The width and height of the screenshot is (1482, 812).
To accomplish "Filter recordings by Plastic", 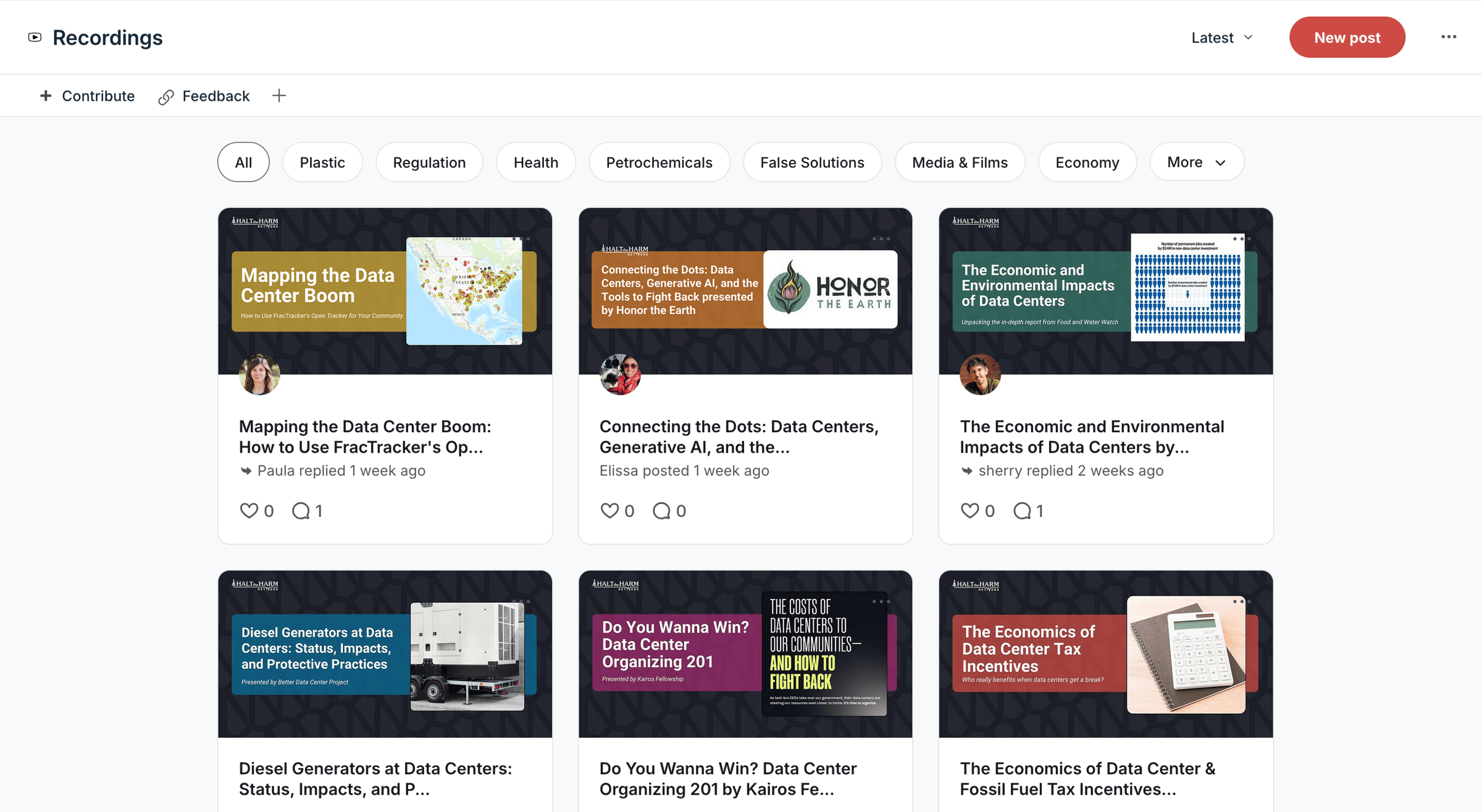I will [x=322, y=162].
